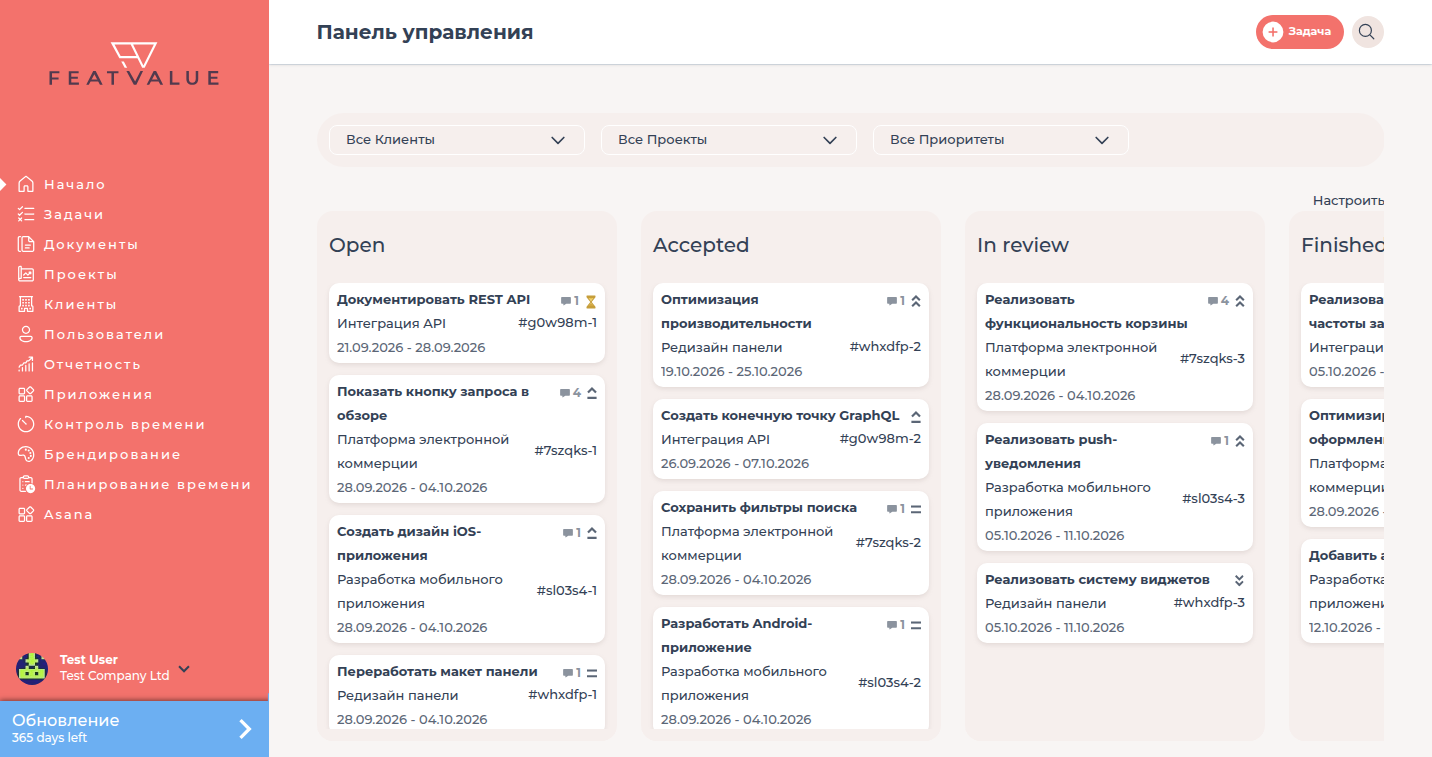Click task ID #sl03s4-1

567,591
